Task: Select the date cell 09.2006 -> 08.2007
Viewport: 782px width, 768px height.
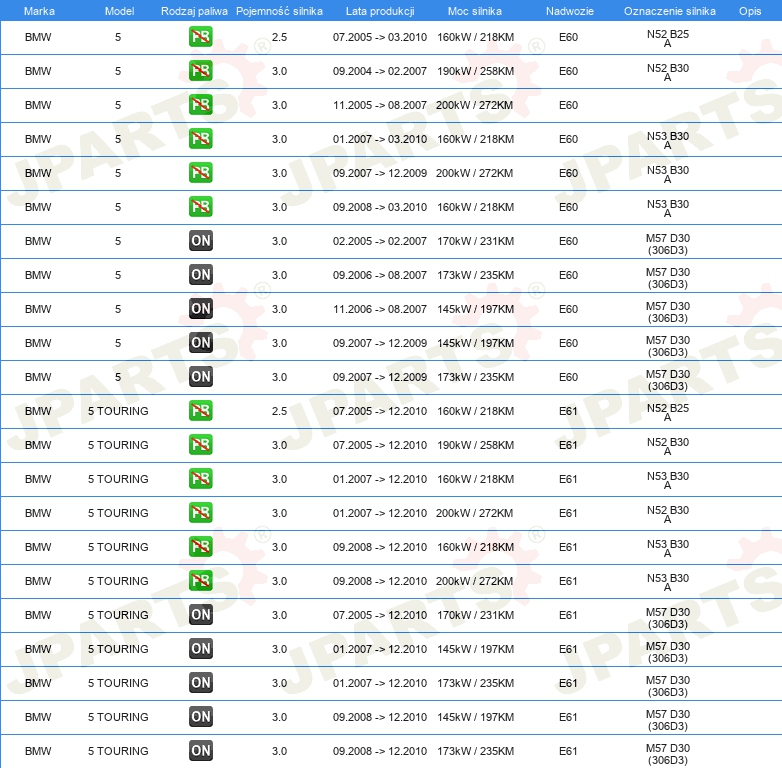Action: click(380, 275)
